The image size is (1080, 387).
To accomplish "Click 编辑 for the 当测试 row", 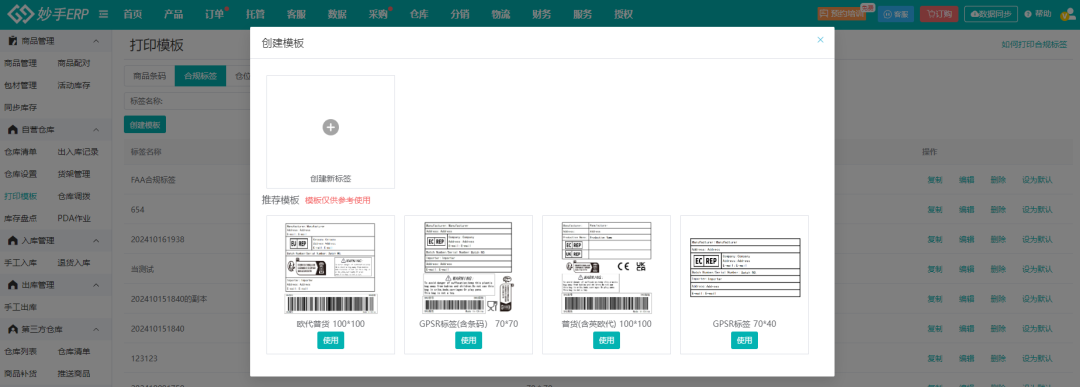I will pos(966,269).
